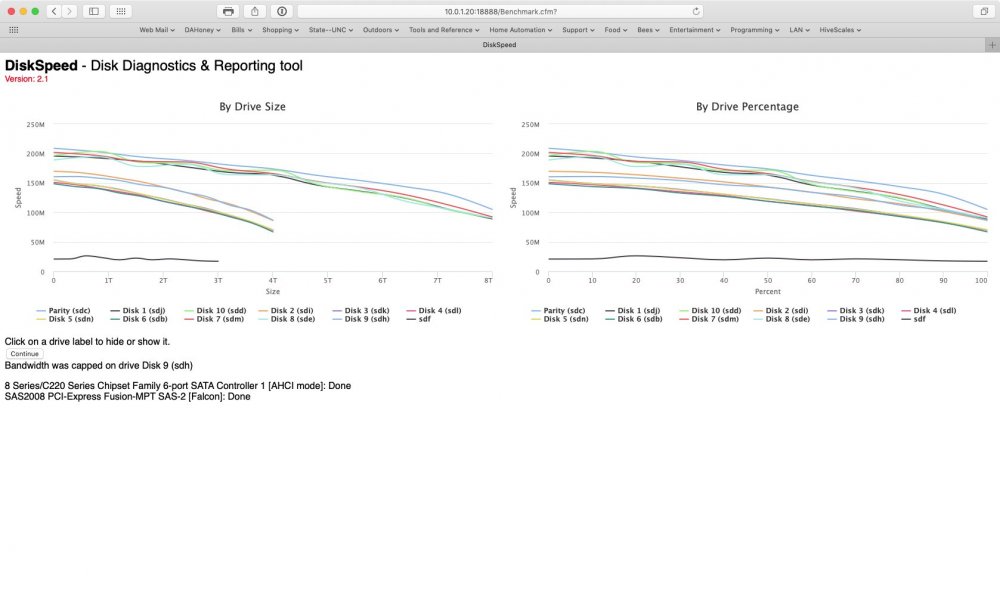Image resolution: width=1000 pixels, height=599 pixels.
Task: Open the Home Automation bookmarks folder
Action: tap(520, 30)
